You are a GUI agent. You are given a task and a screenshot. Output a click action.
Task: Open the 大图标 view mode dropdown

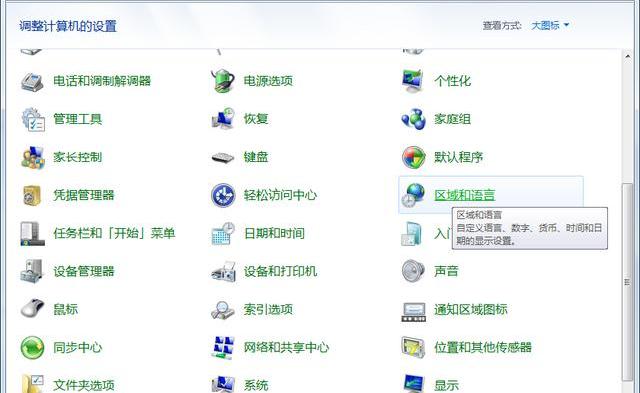coord(550,25)
